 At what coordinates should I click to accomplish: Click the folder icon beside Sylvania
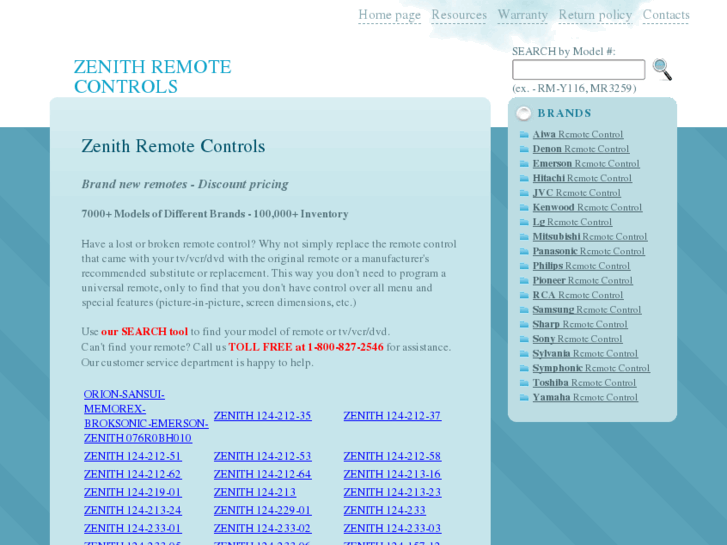pyautogui.click(x=524, y=353)
